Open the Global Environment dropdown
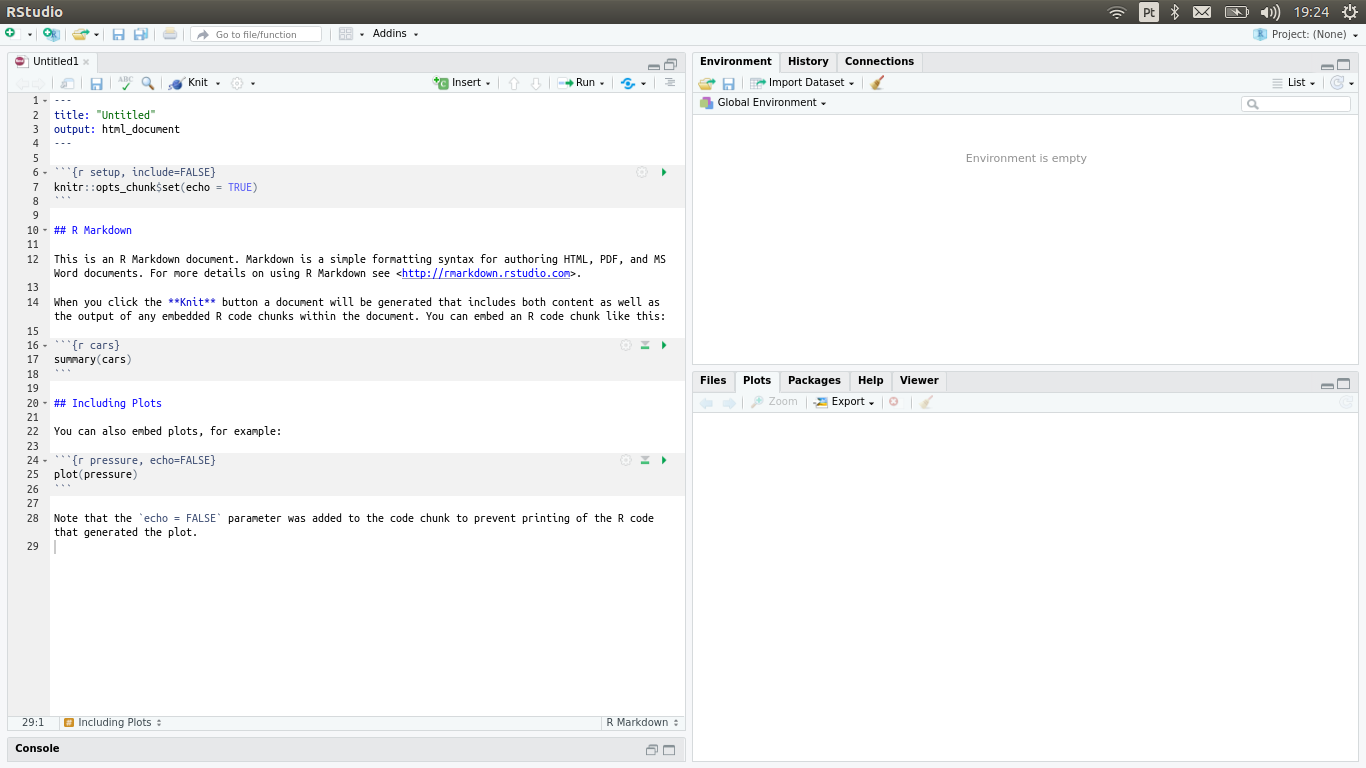Viewport: 1366px width, 768px height. (763, 103)
